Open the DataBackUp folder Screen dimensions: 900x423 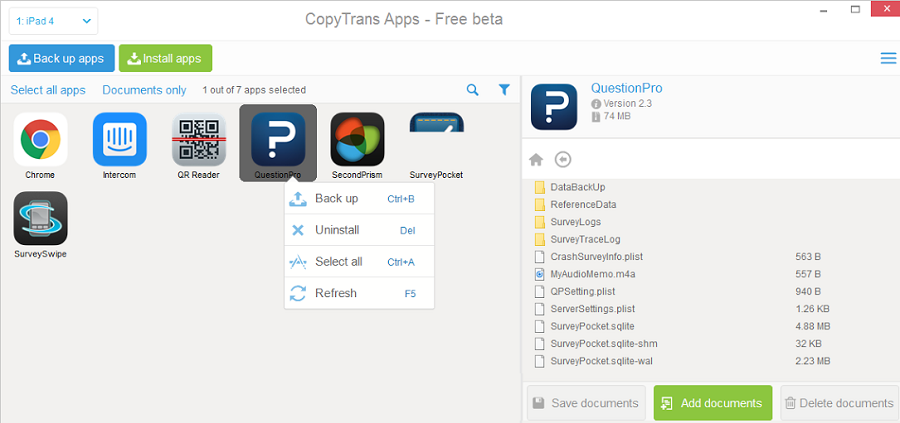pos(577,187)
